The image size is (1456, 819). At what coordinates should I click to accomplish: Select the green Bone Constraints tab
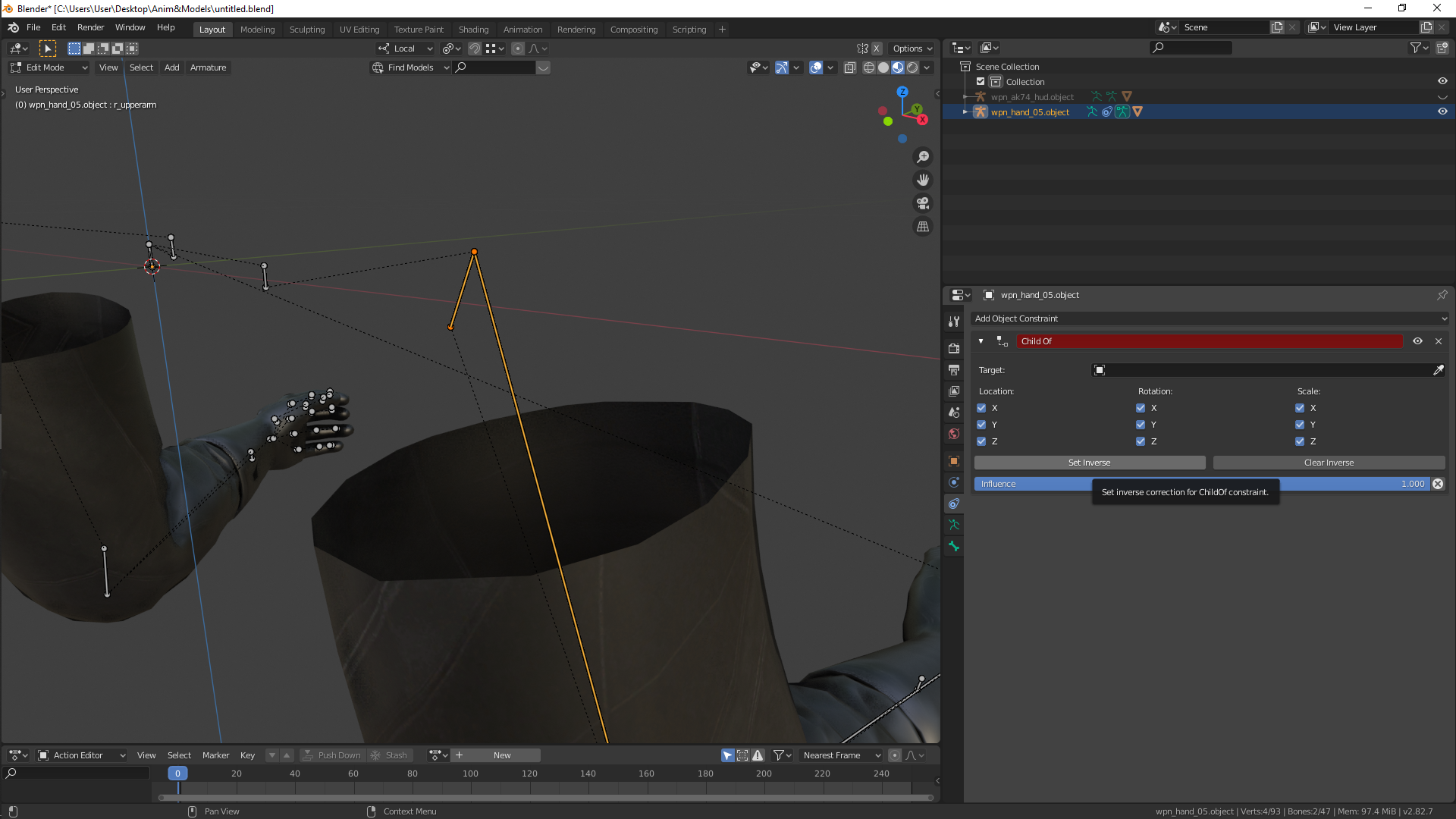953,525
